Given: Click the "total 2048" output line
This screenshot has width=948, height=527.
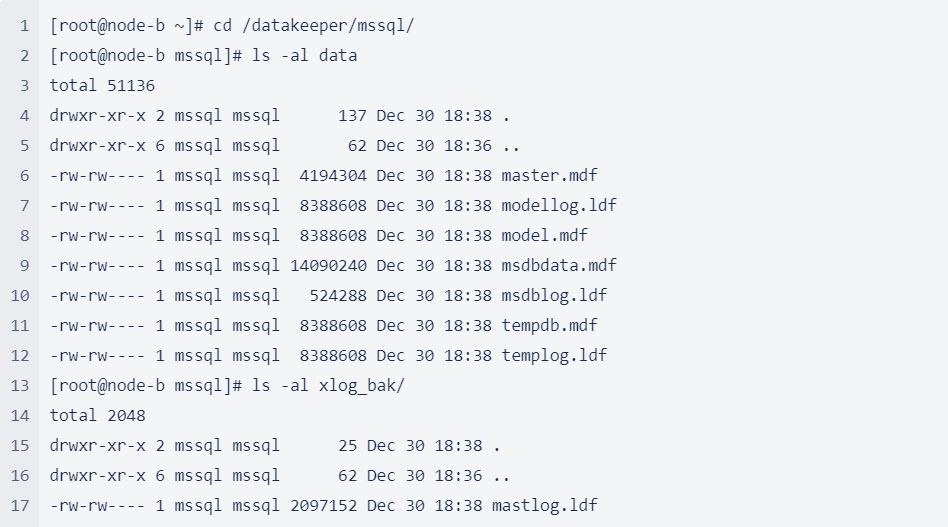Looking at the screenshot, I should pos(98,416).
